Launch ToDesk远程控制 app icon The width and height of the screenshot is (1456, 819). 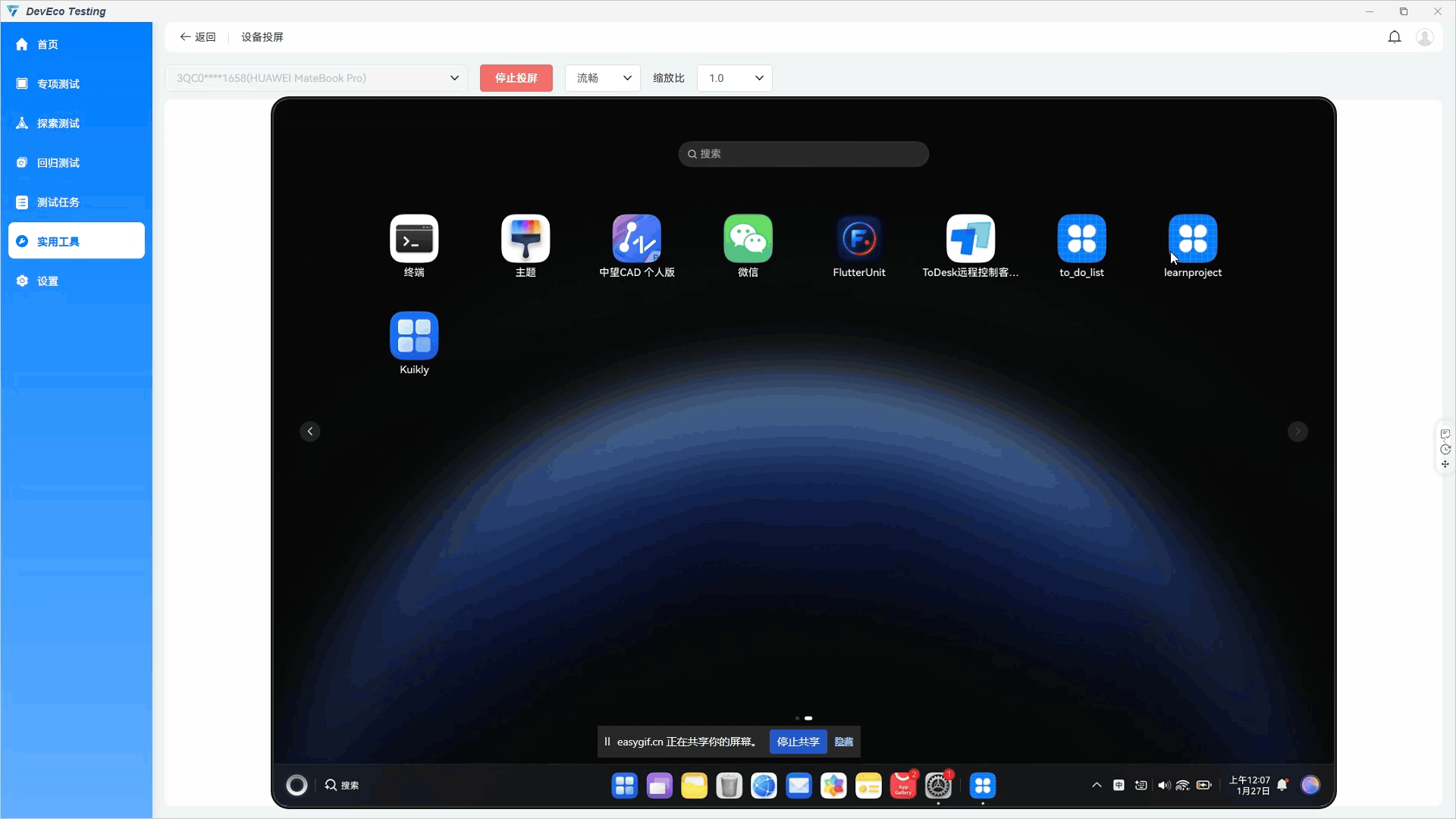[971, 239]
